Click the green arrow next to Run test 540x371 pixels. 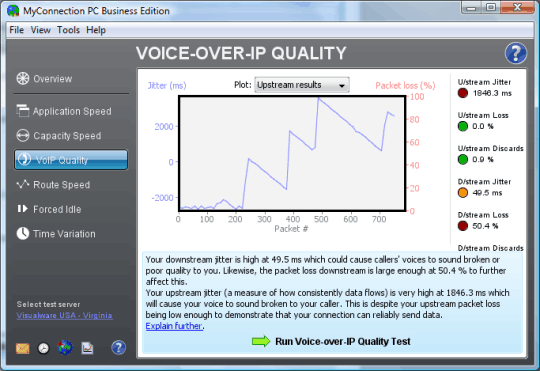pos(261,341)
